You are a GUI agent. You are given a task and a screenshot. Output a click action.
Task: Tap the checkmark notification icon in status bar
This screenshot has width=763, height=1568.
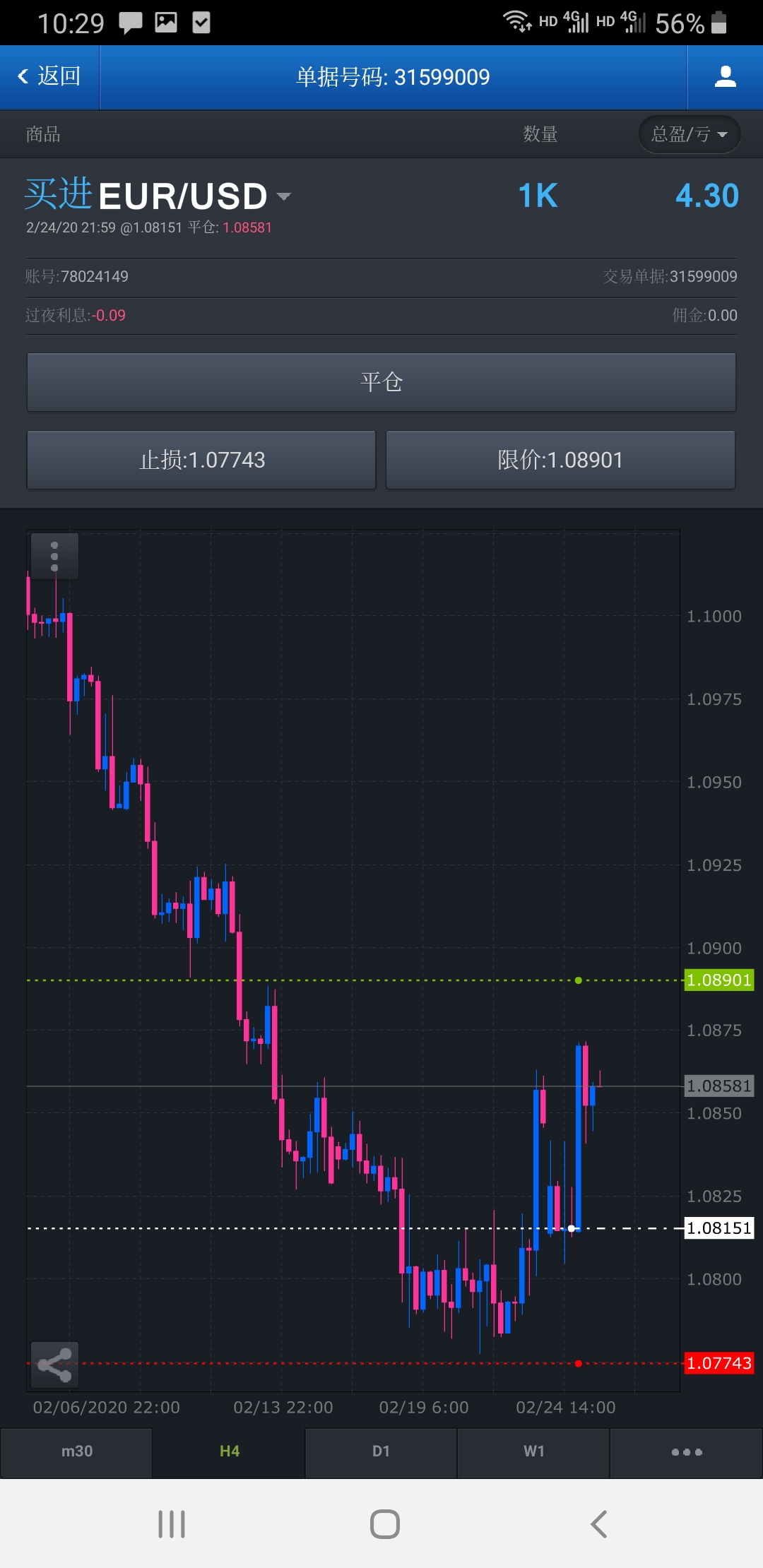(201, 23)
